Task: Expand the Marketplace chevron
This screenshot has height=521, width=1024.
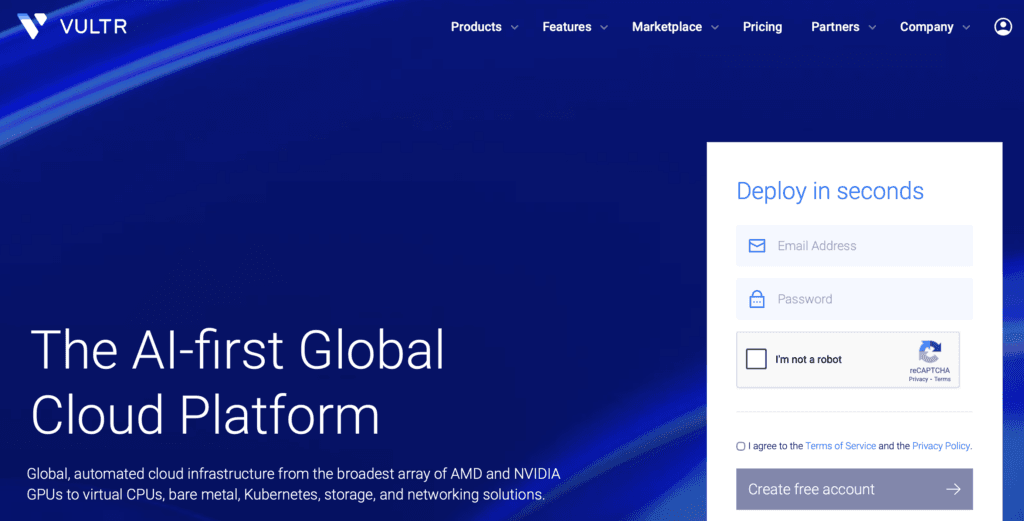Action: (x=714, y=27)
